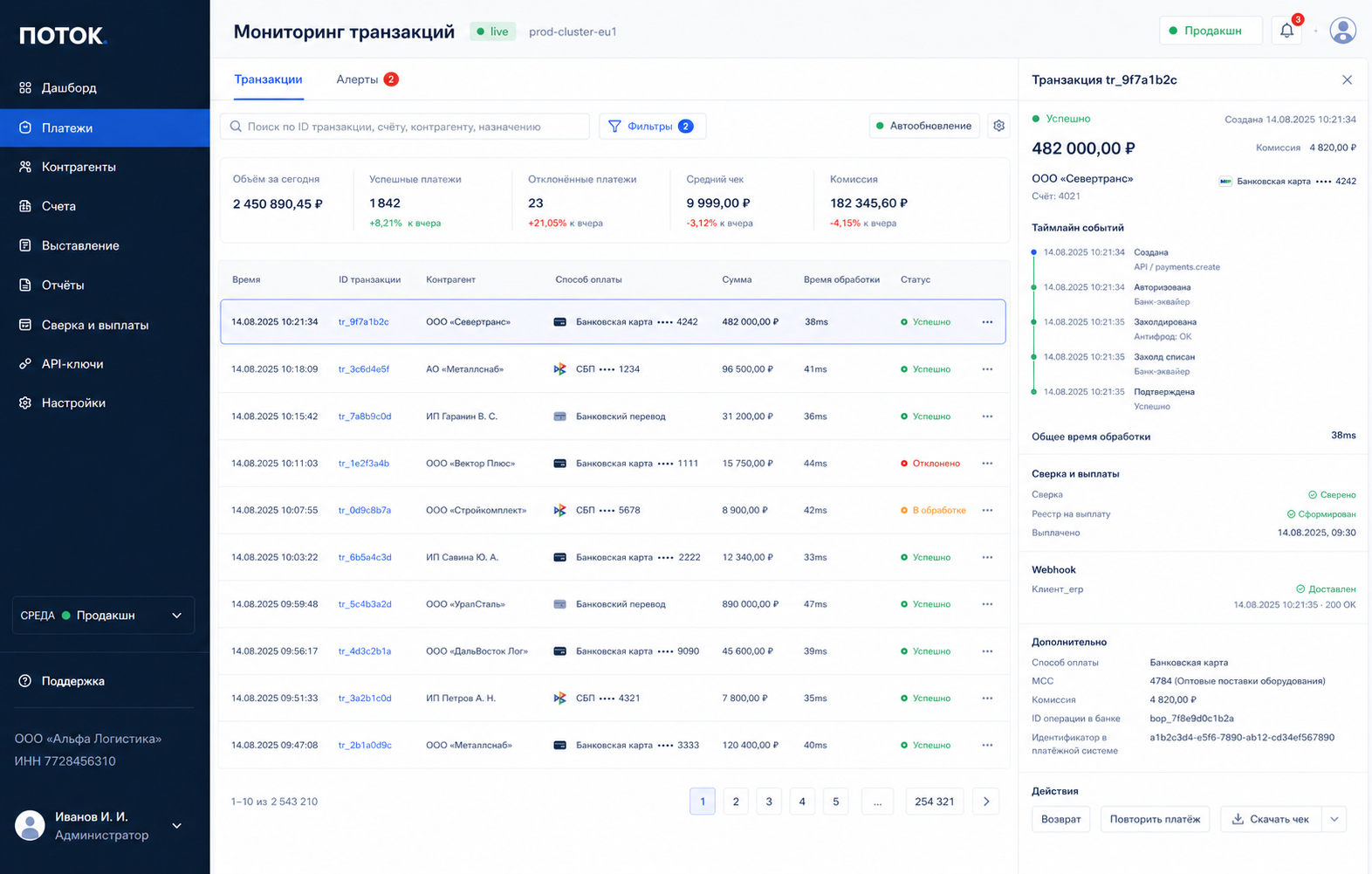Screen dimensions: 1372x874
Task: Open Контрагенты in the sidebar
Action: (x=105, y=167)
